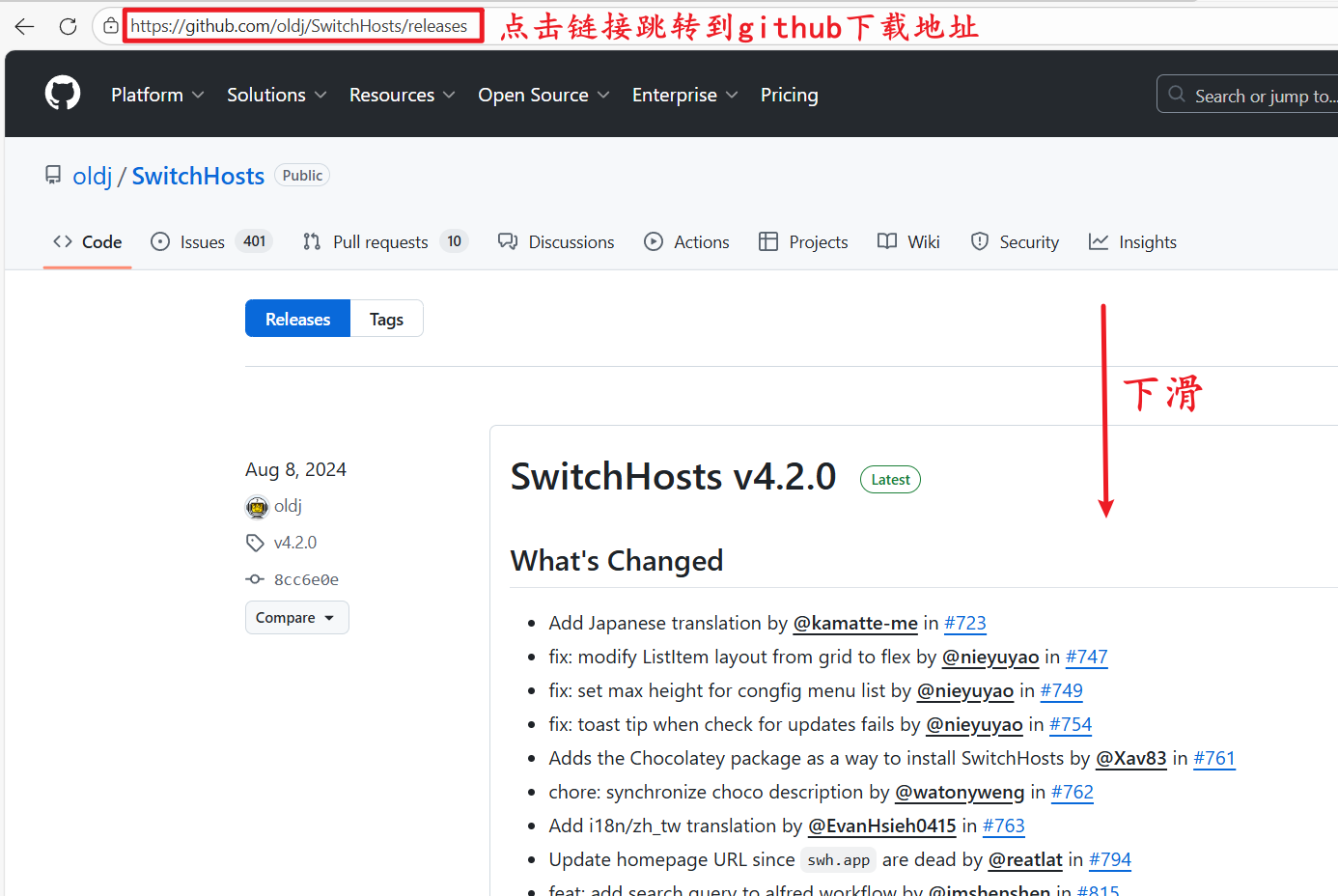Go back with the browser back arrow
1338x896 pixels.
coord(25,26)
